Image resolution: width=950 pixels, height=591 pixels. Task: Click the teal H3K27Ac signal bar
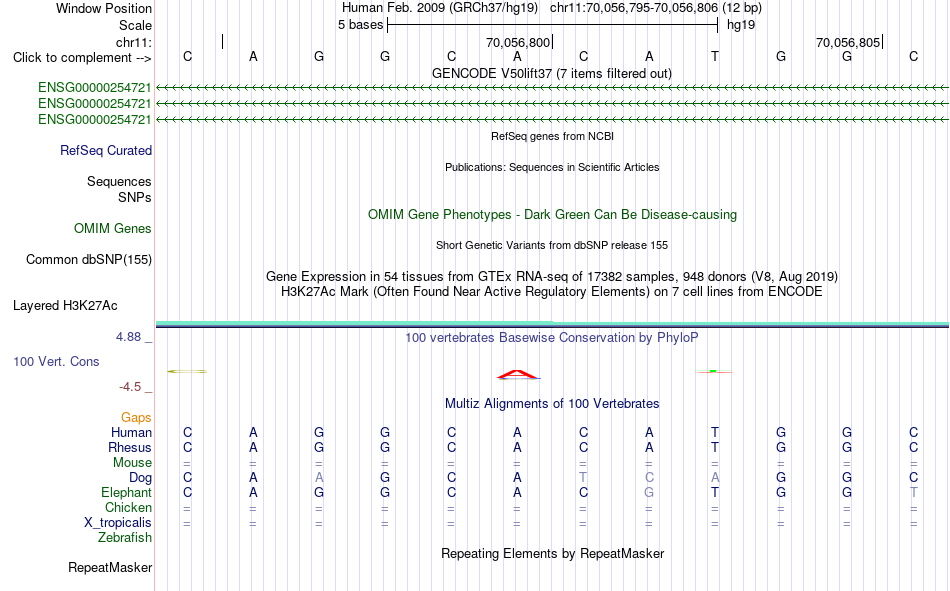[x=552, y=323]
